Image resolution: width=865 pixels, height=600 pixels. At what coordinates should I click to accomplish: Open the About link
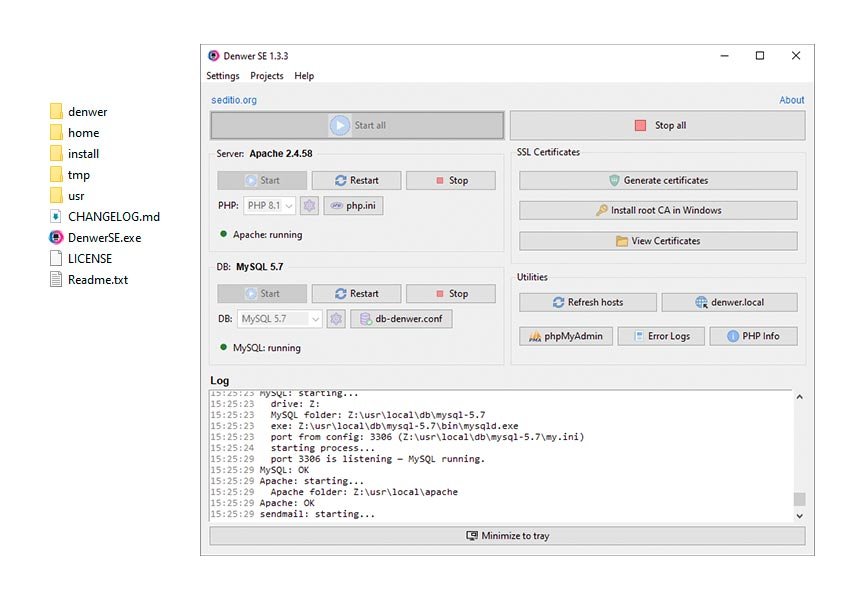pos(792,100)
